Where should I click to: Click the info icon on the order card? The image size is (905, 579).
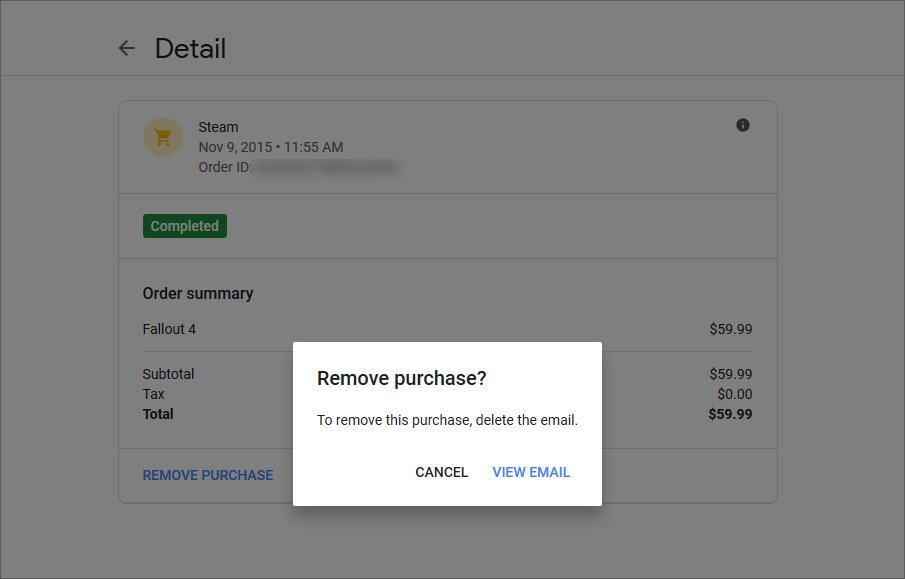[x=742, y=125]
